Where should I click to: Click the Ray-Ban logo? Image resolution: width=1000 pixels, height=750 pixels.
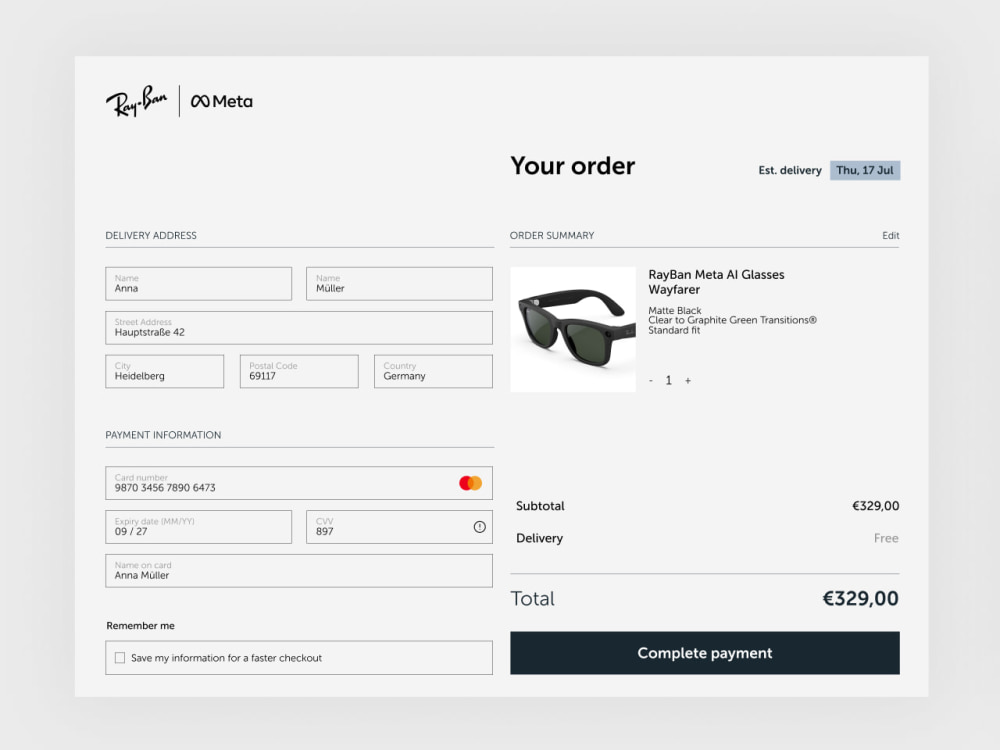coord(136,101)
